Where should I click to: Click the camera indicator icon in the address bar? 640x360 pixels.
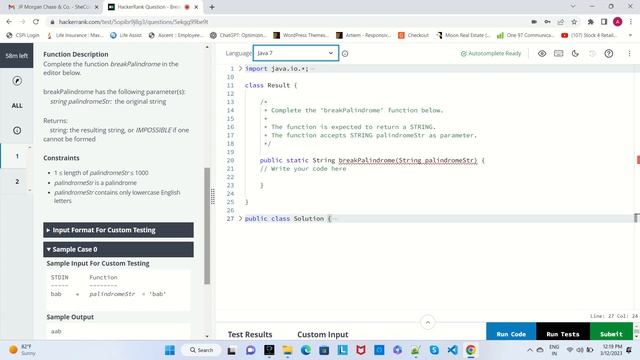pos(534,22)
